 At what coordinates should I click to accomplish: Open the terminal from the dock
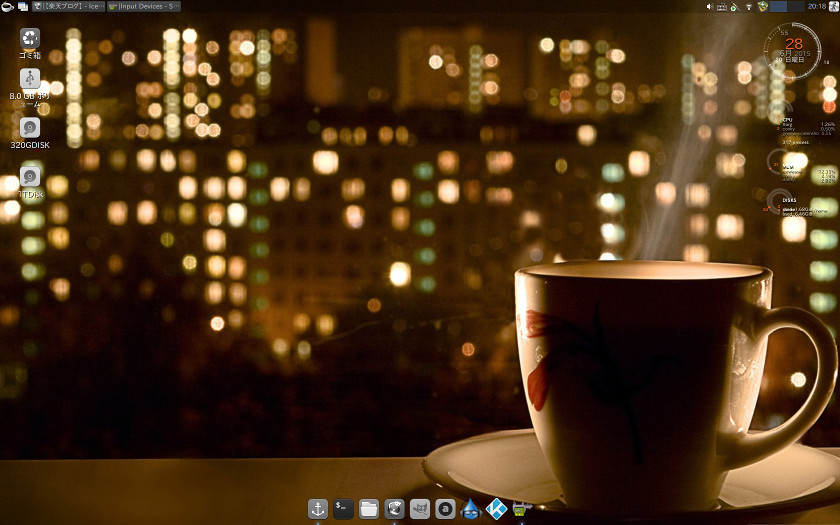tap(343, 509)
